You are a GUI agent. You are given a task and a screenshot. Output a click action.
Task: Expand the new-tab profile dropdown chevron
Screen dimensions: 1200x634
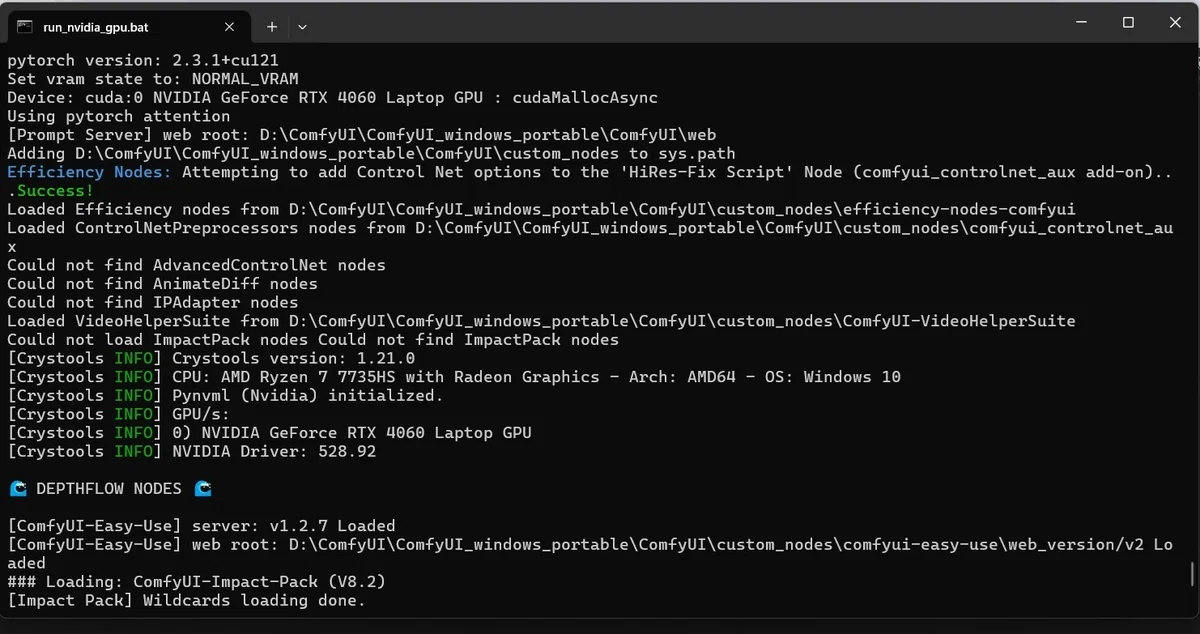coord(302,27)
